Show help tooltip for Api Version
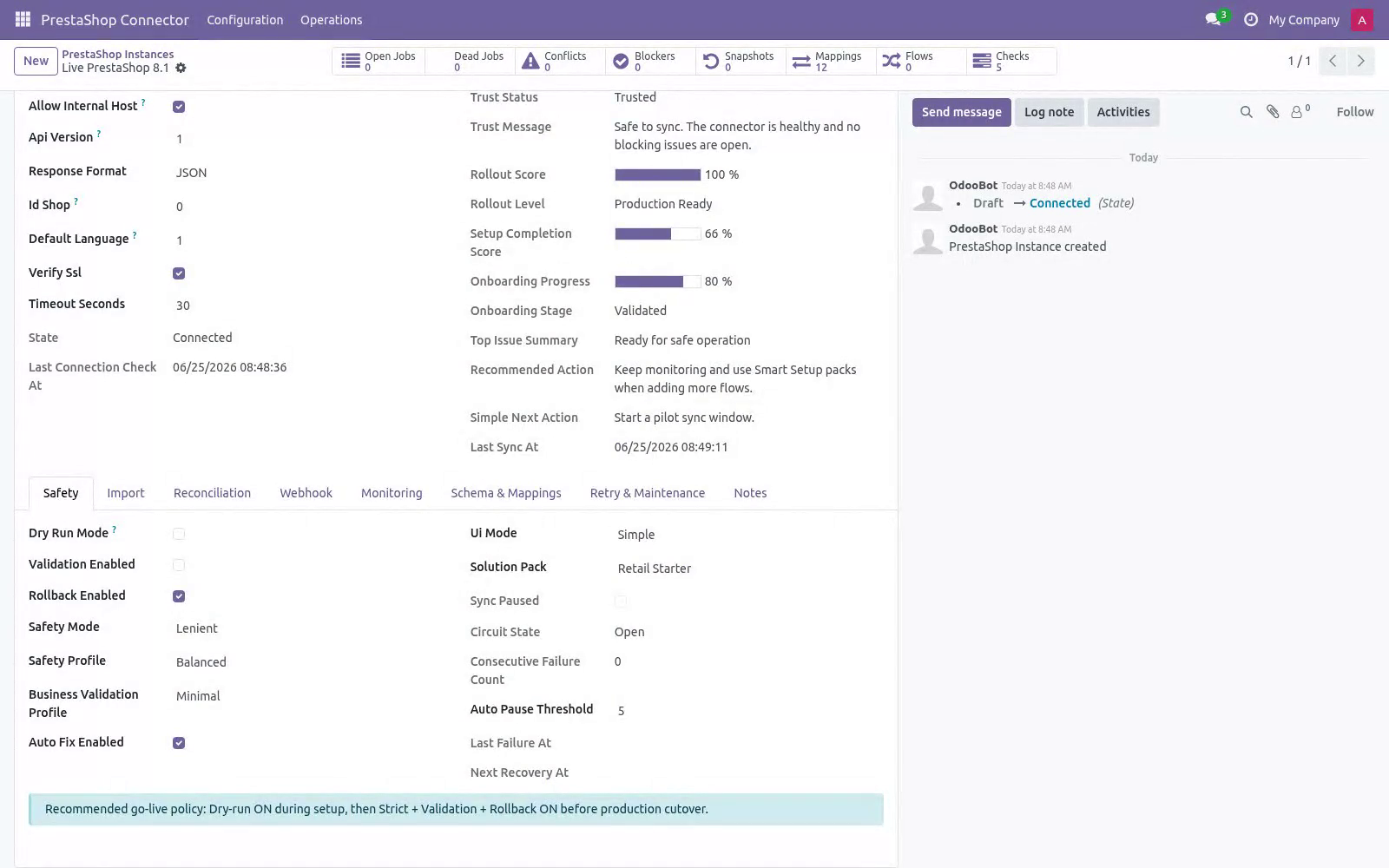 point(98,134)
